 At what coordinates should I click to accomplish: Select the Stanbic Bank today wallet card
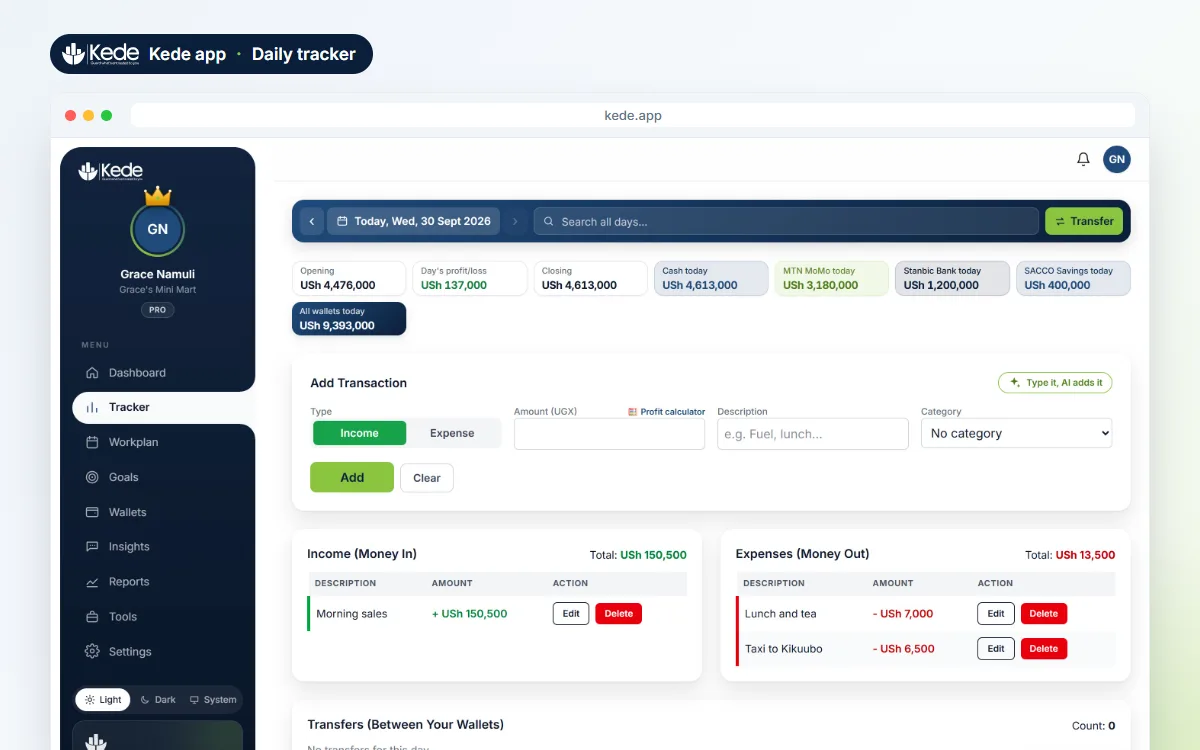[x=952, y=279]
